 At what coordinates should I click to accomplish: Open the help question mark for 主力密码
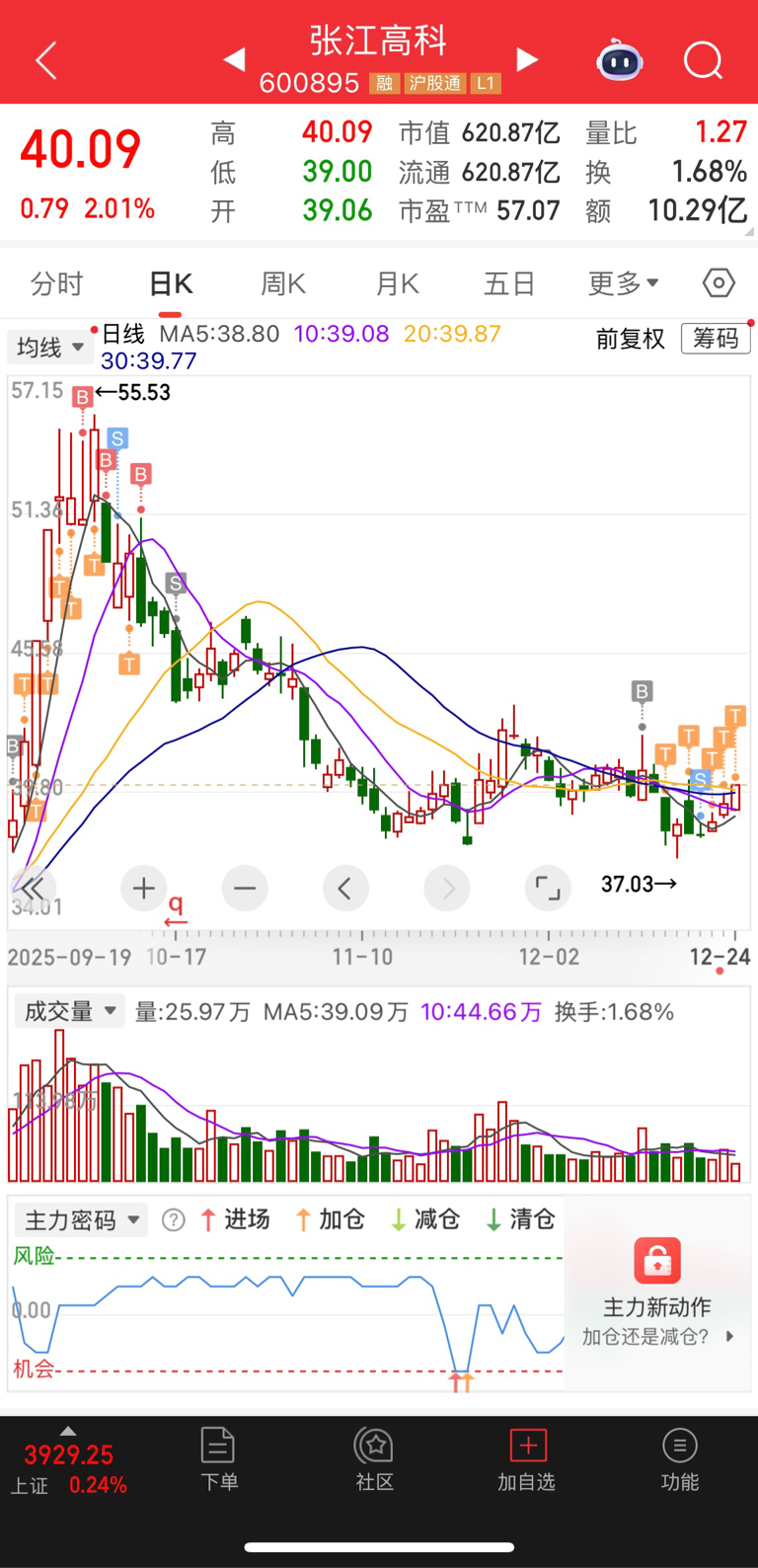pos(174,1220)
